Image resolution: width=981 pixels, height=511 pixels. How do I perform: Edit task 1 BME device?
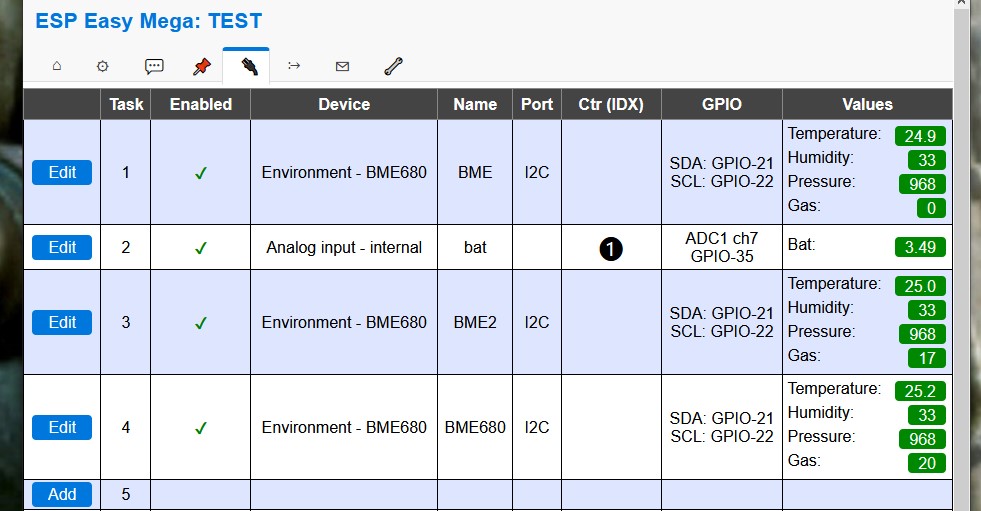62,173
